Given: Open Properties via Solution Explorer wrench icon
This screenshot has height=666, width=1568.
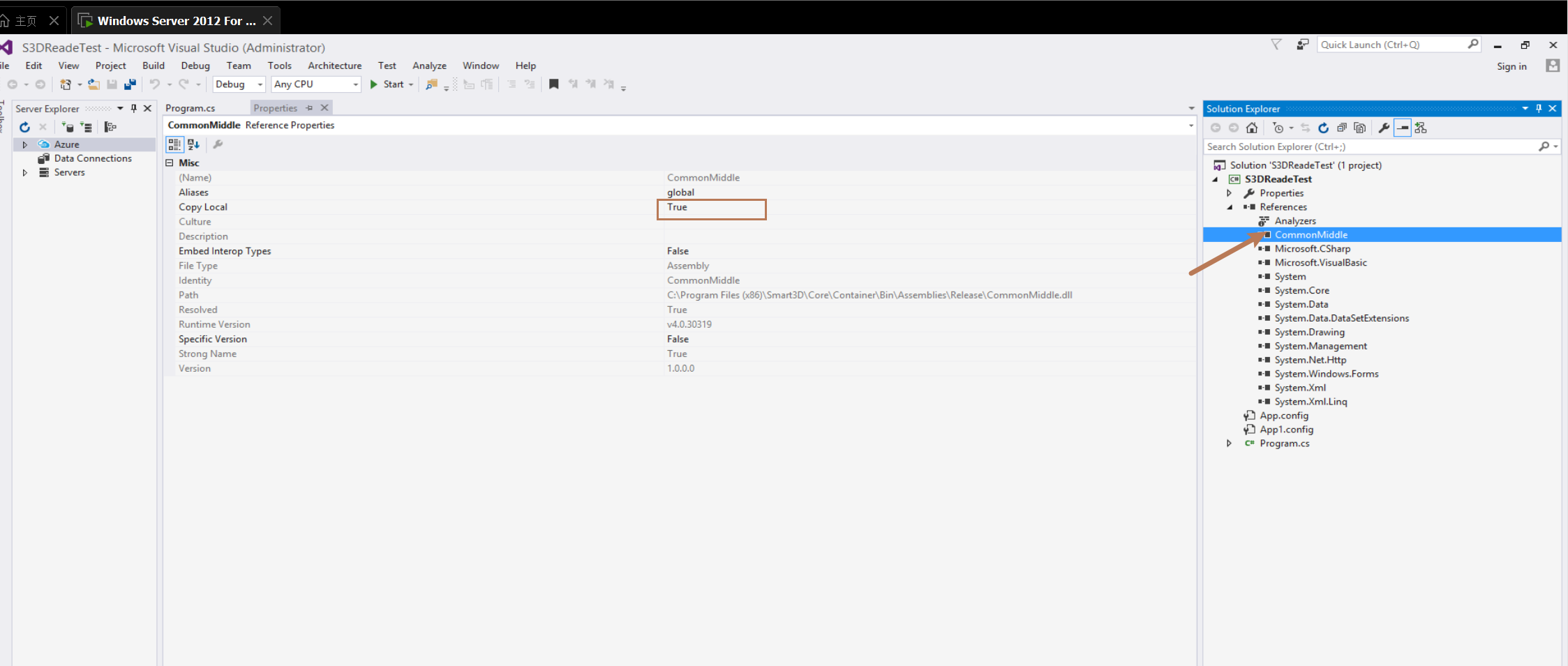Looking at the screenshot, I should [x=1384, y=128].
